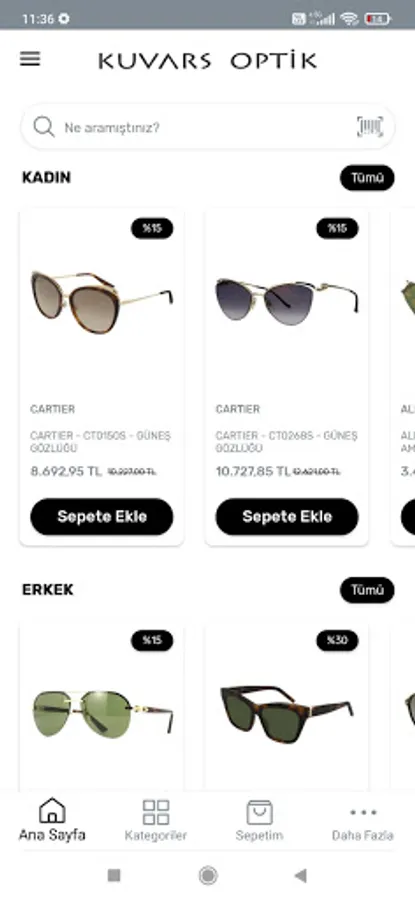This screenshot has width=415, height=900.
Task: Open the Cartier CT0268S sunglasses image
Action: click(287, 301)
